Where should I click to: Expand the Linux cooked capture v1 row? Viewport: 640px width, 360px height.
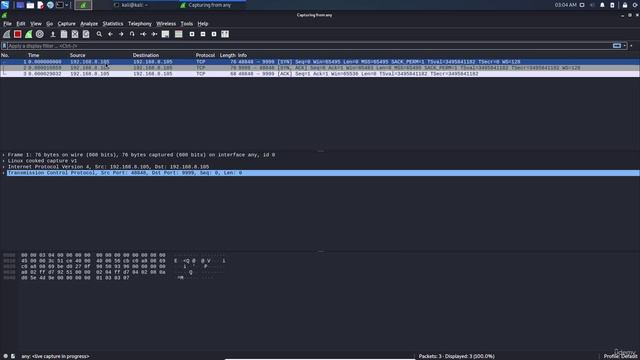(x=4, y=161)
